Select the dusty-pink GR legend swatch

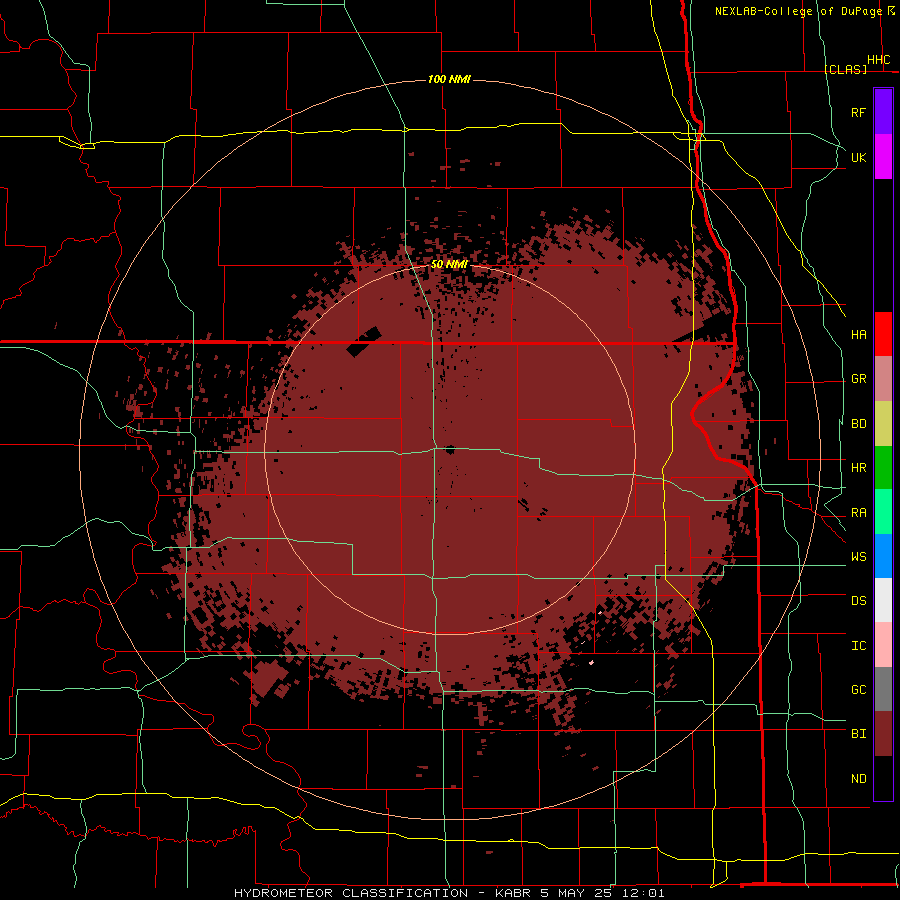click(x=883, y=379)
